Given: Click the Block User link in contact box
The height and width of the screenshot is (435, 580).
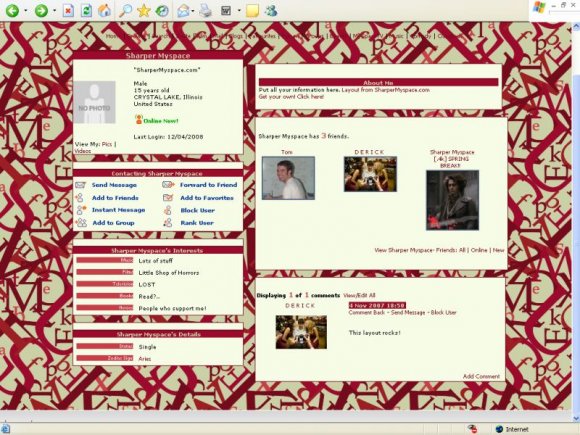Looking at the screenshot, I should pyautogui.click(x=198, y=210).
